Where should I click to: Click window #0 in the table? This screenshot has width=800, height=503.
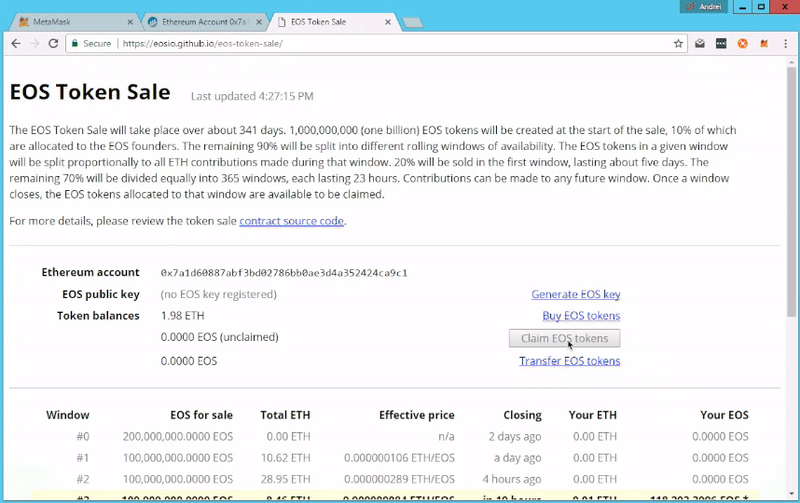(83, 437)
